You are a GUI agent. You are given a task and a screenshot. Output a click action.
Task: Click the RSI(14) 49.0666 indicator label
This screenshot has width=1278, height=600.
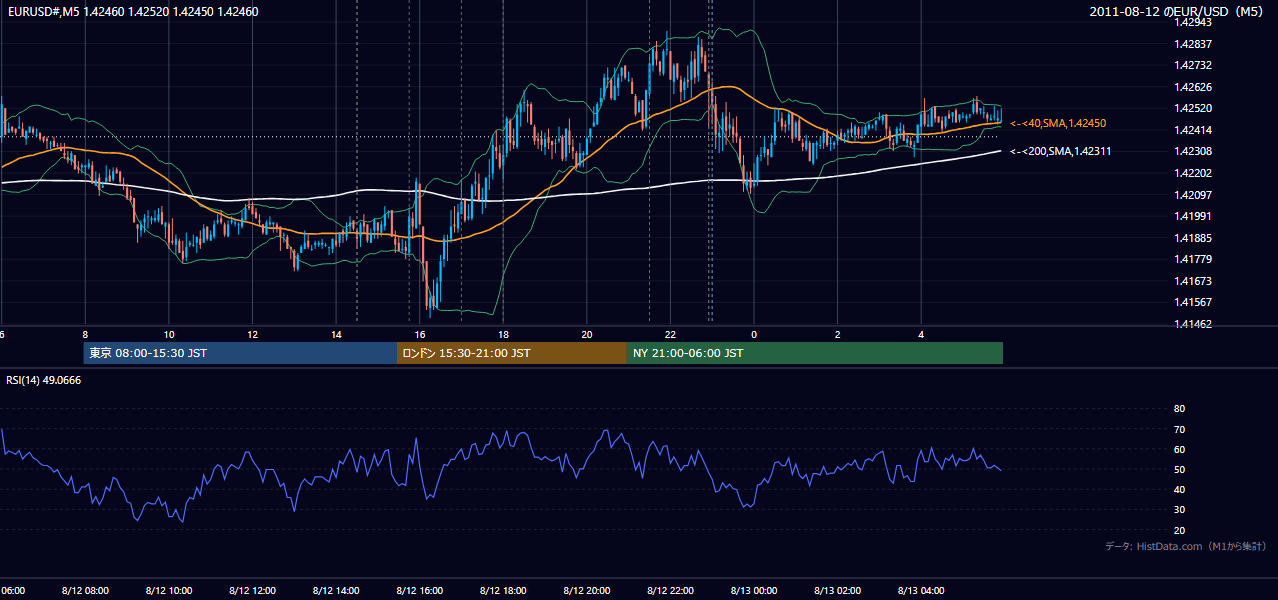44,380
